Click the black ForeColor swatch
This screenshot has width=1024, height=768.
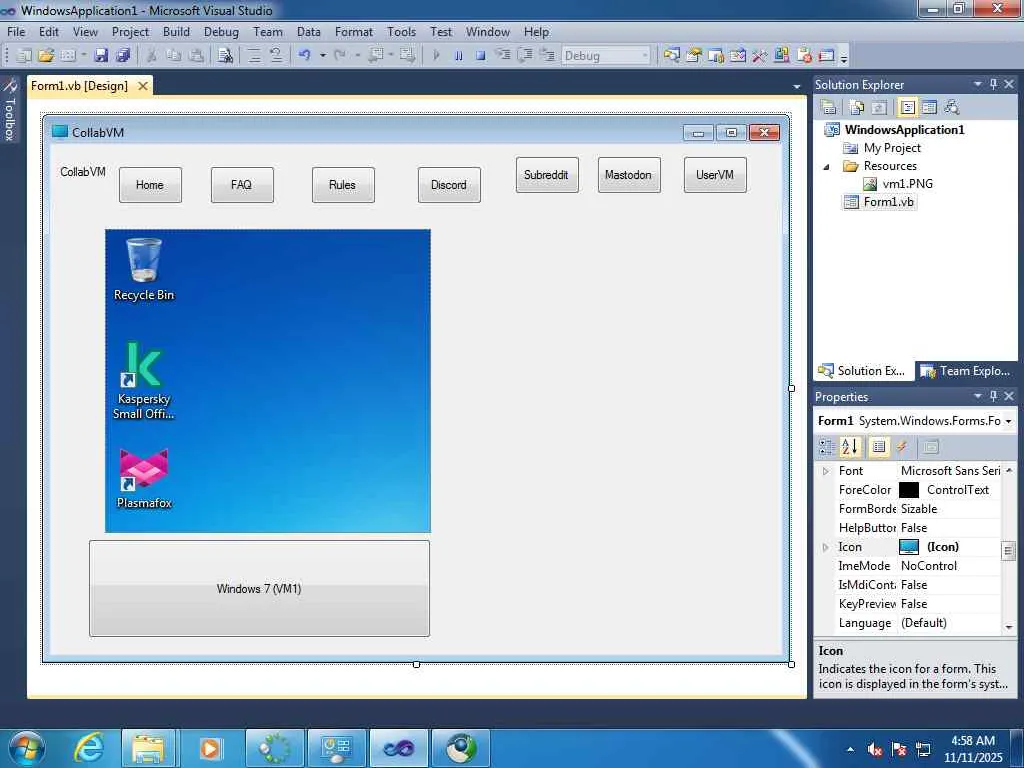909,490
